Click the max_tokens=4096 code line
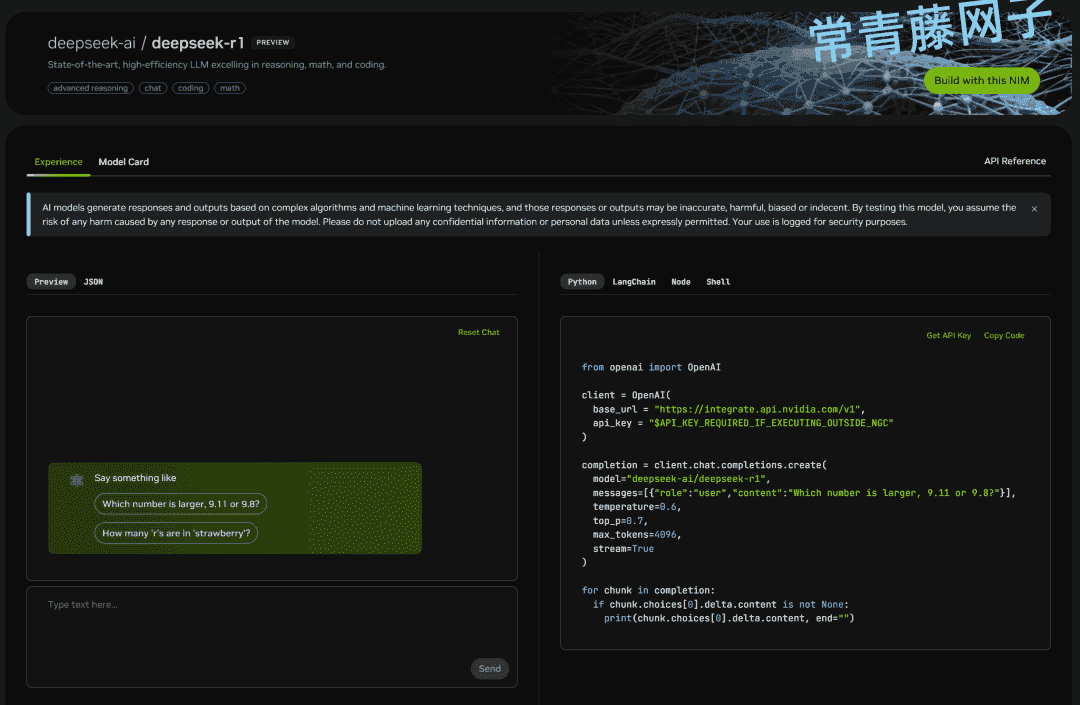Screen dimensions: 1080x705 636,534
